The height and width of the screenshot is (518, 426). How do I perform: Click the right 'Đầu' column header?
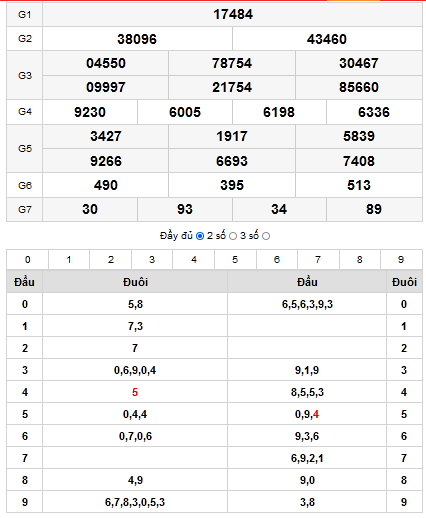coord(307,282)
